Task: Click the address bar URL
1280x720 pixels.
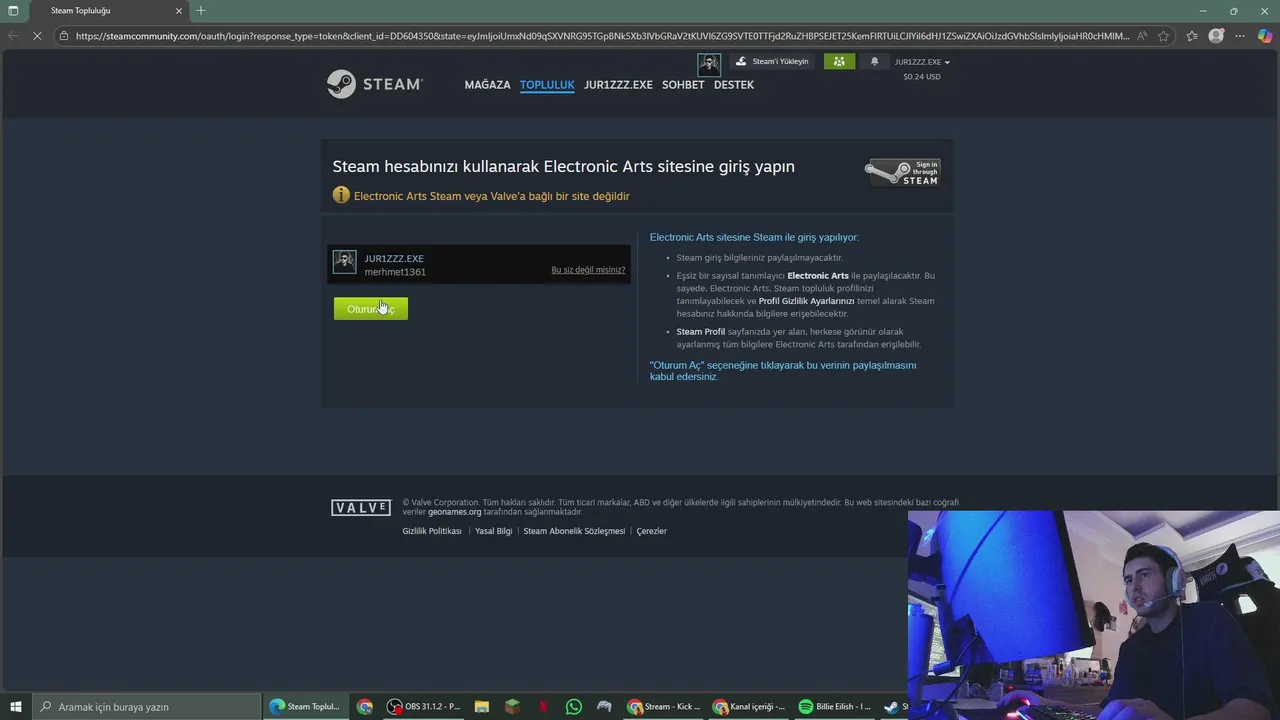Action: pos(602,36)
